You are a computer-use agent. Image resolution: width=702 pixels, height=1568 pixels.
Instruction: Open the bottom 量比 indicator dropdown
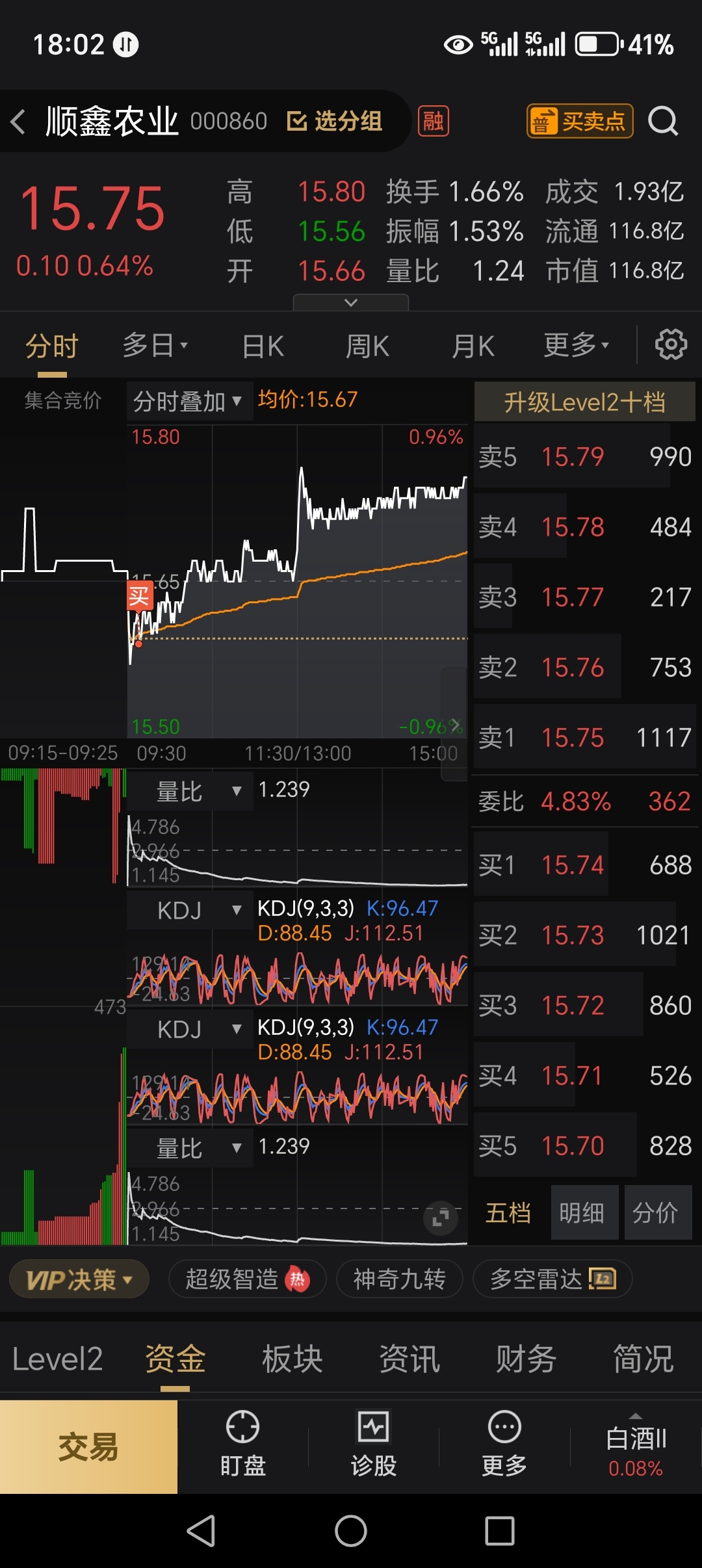click(x=190, y=1148)
